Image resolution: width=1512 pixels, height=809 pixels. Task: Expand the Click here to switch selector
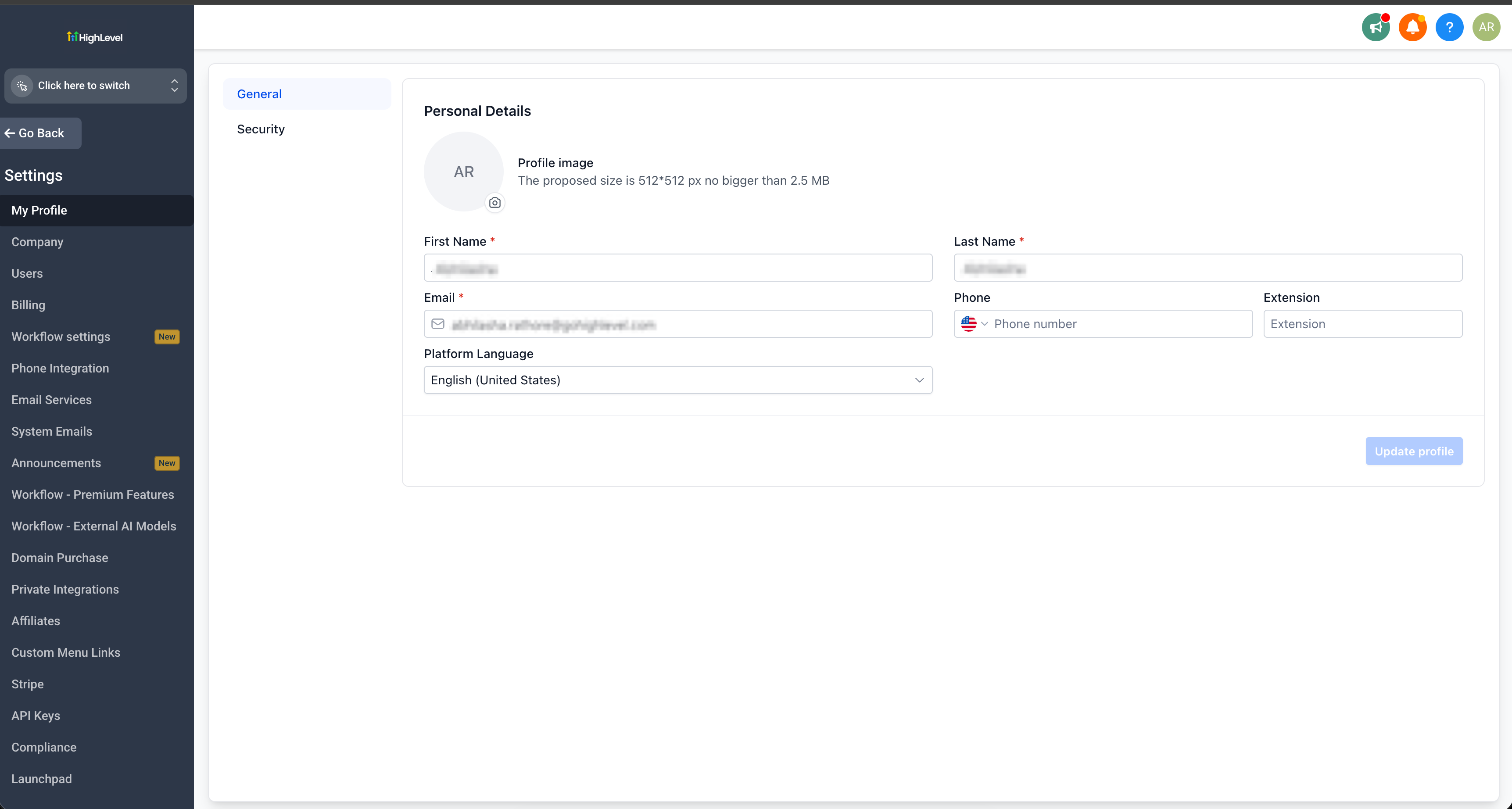coord(95,86)
